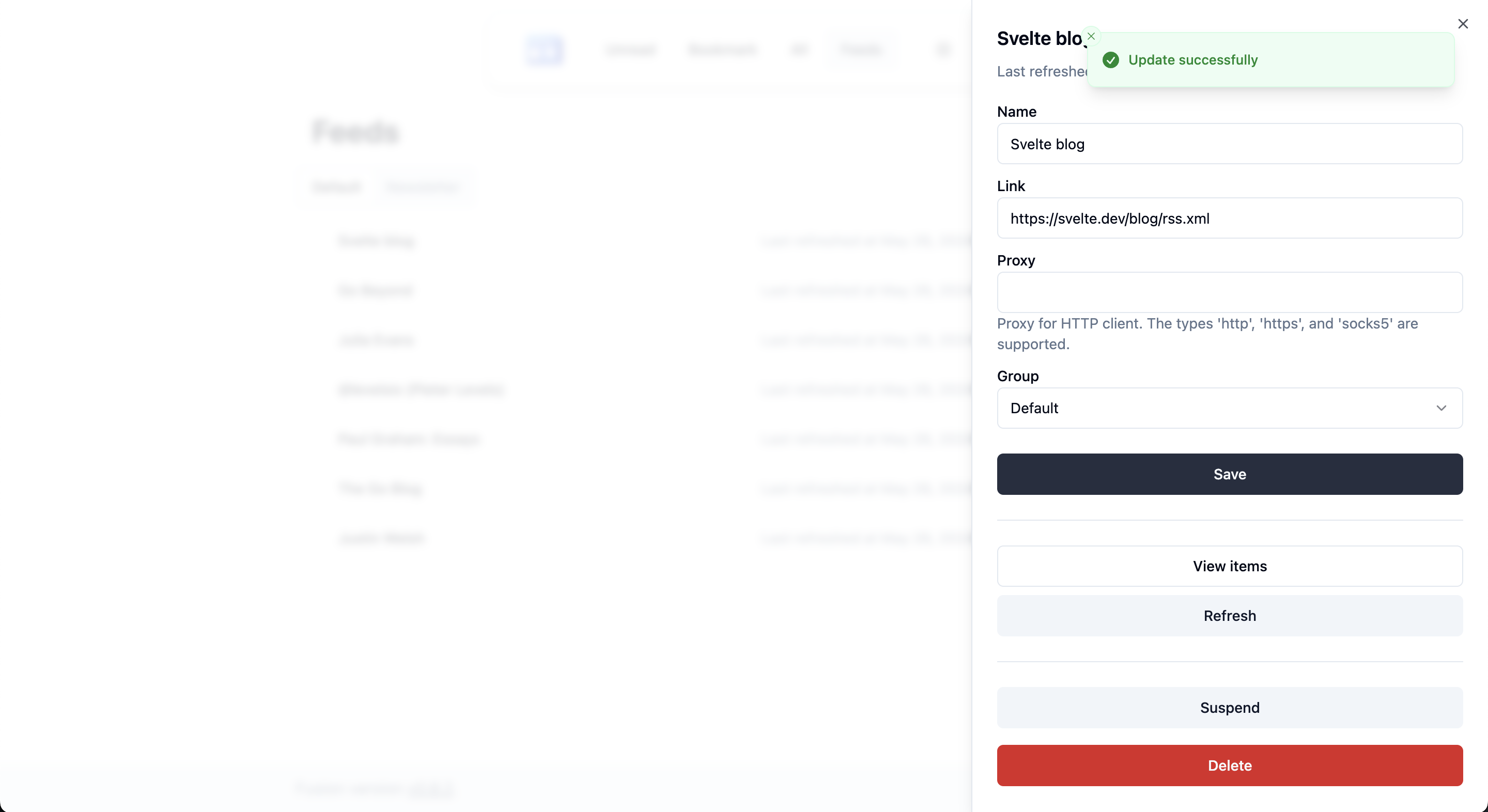Click the green checkmark success icon
Viewport: 1488px width, 812px height.
(1110, 60)
